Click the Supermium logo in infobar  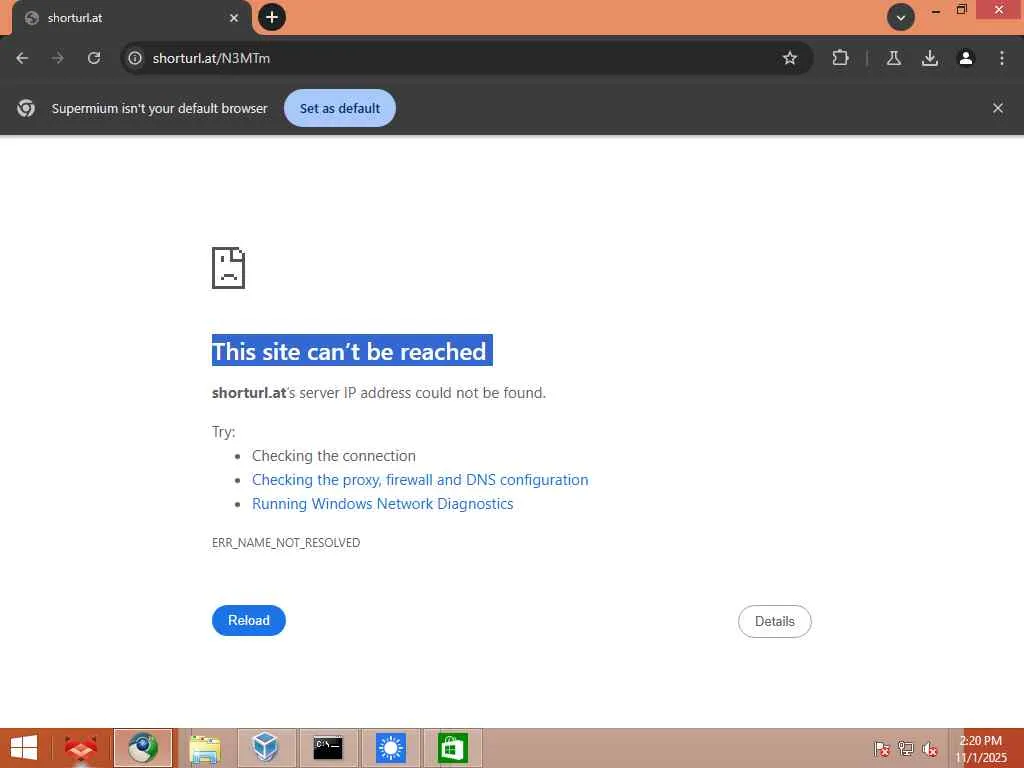click(26, 108)
